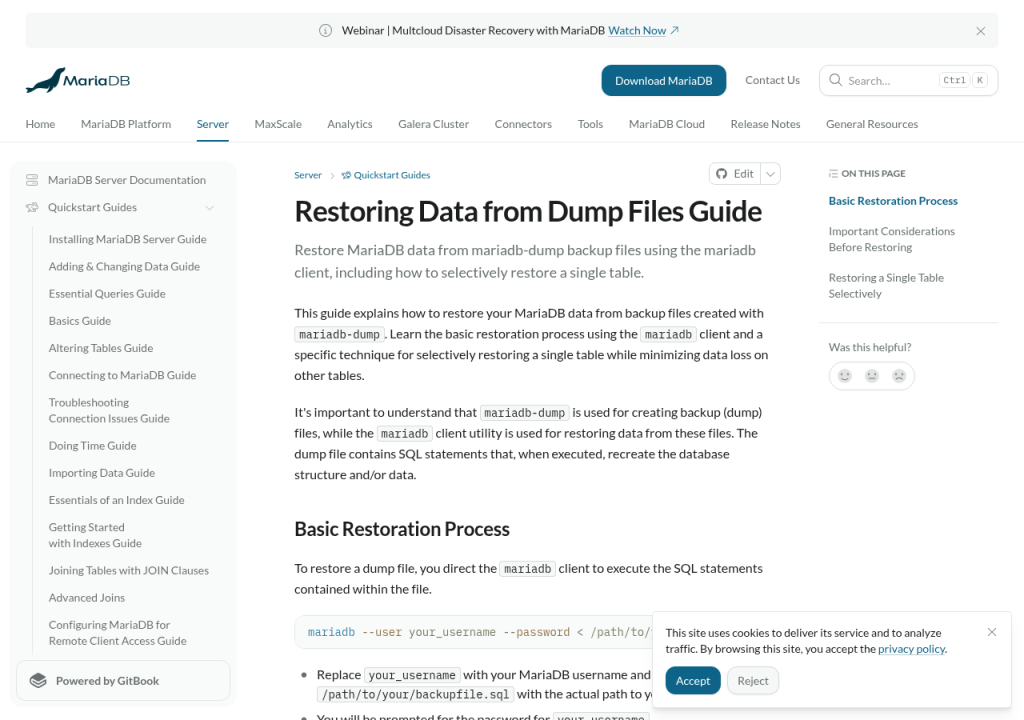Click the Quickstart Guides breadcrumb link

(386, 175)
